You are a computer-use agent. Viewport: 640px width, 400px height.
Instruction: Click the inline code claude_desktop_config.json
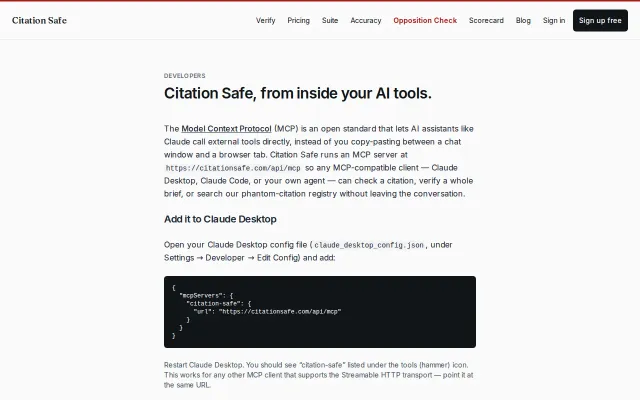[x=369, y=245]
